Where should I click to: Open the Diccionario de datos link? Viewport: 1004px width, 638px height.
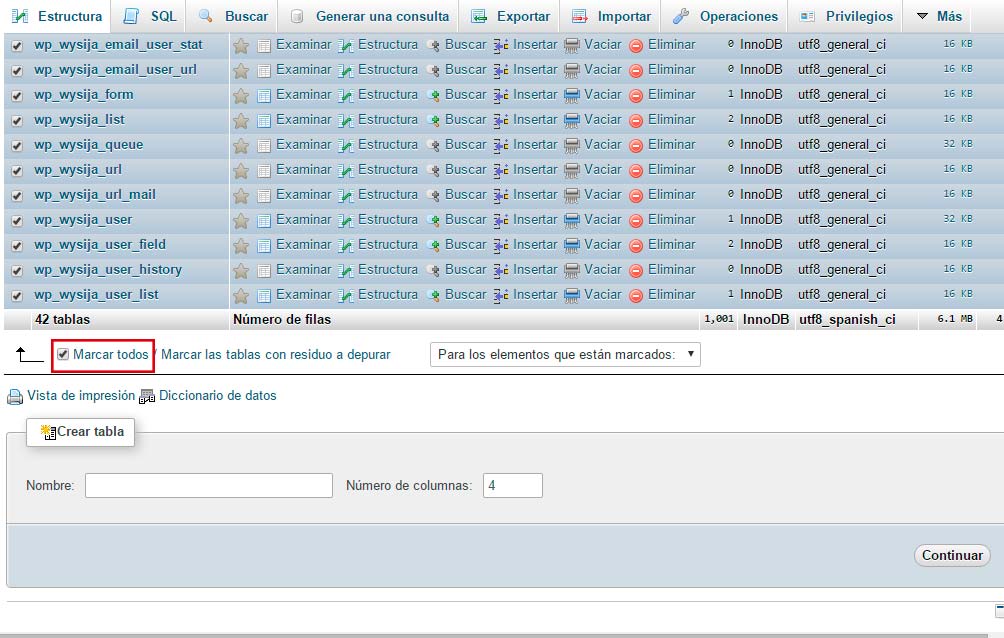pyautogui.click(x=217, y=396)
